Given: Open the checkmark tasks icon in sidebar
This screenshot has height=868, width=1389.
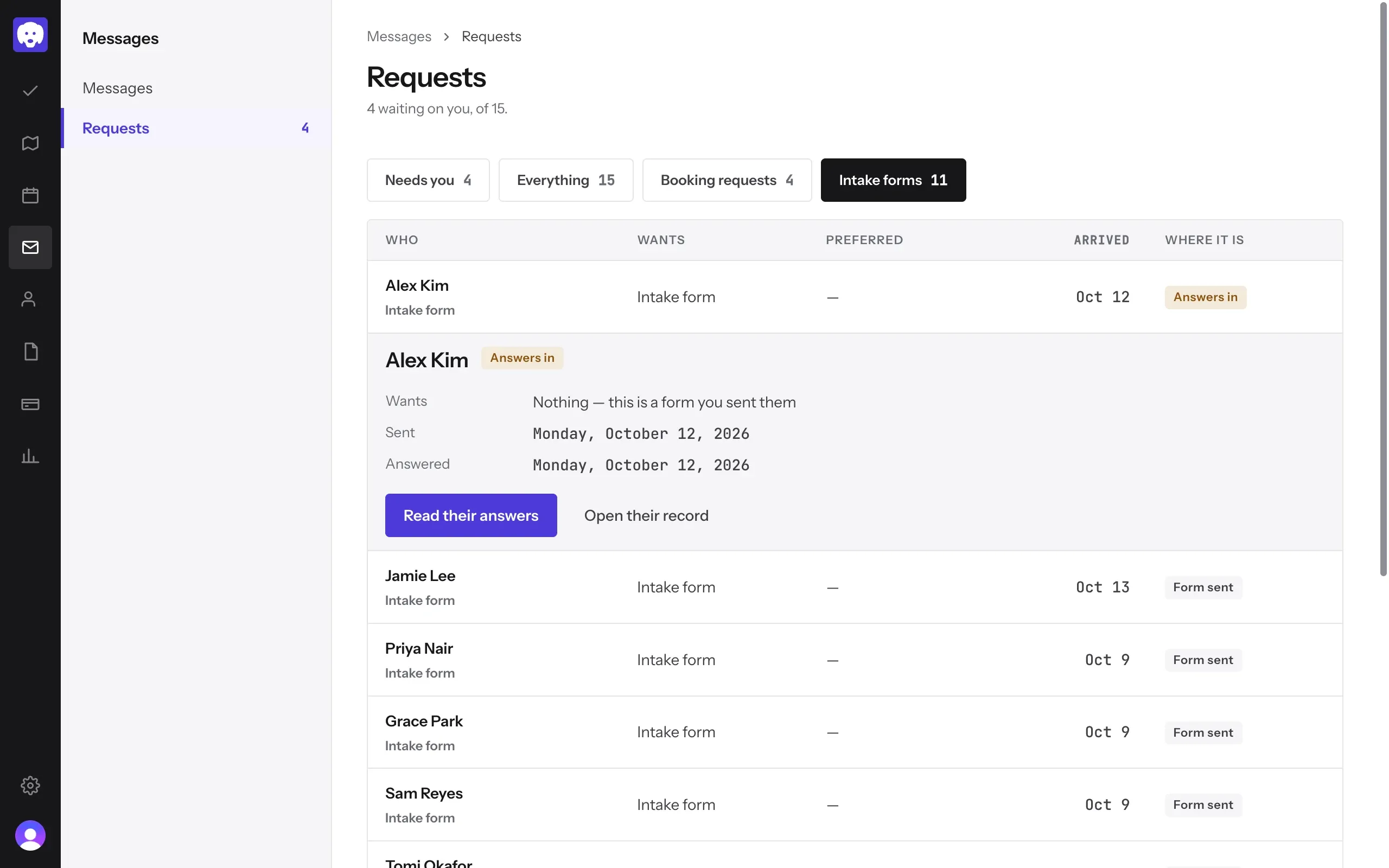Looking at the screenshot, I should click(x=30, y=91).
